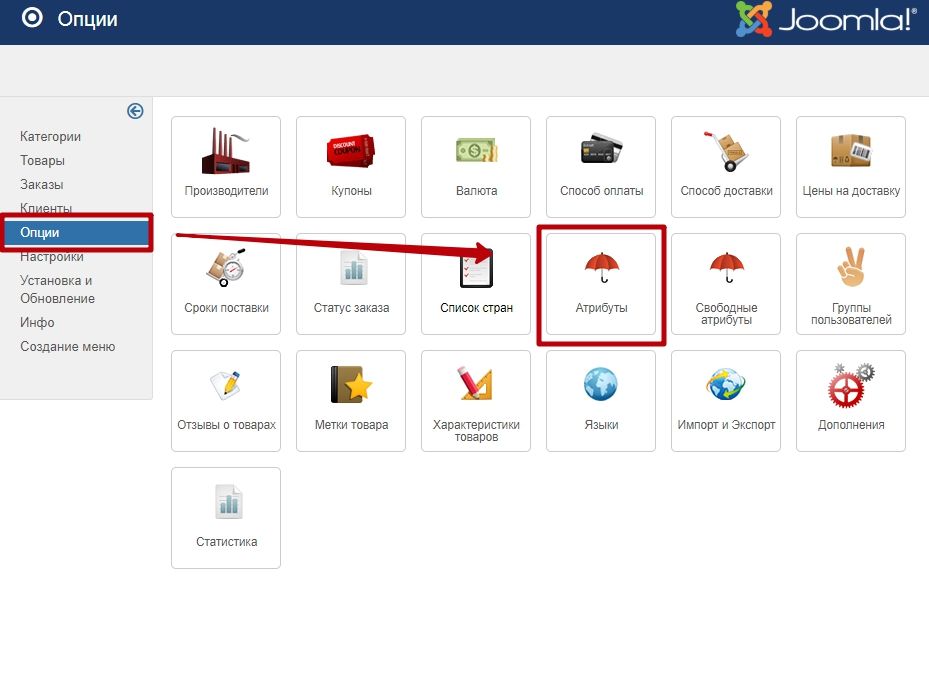
Task: Click the Опции header target icon
Action: 32,18
